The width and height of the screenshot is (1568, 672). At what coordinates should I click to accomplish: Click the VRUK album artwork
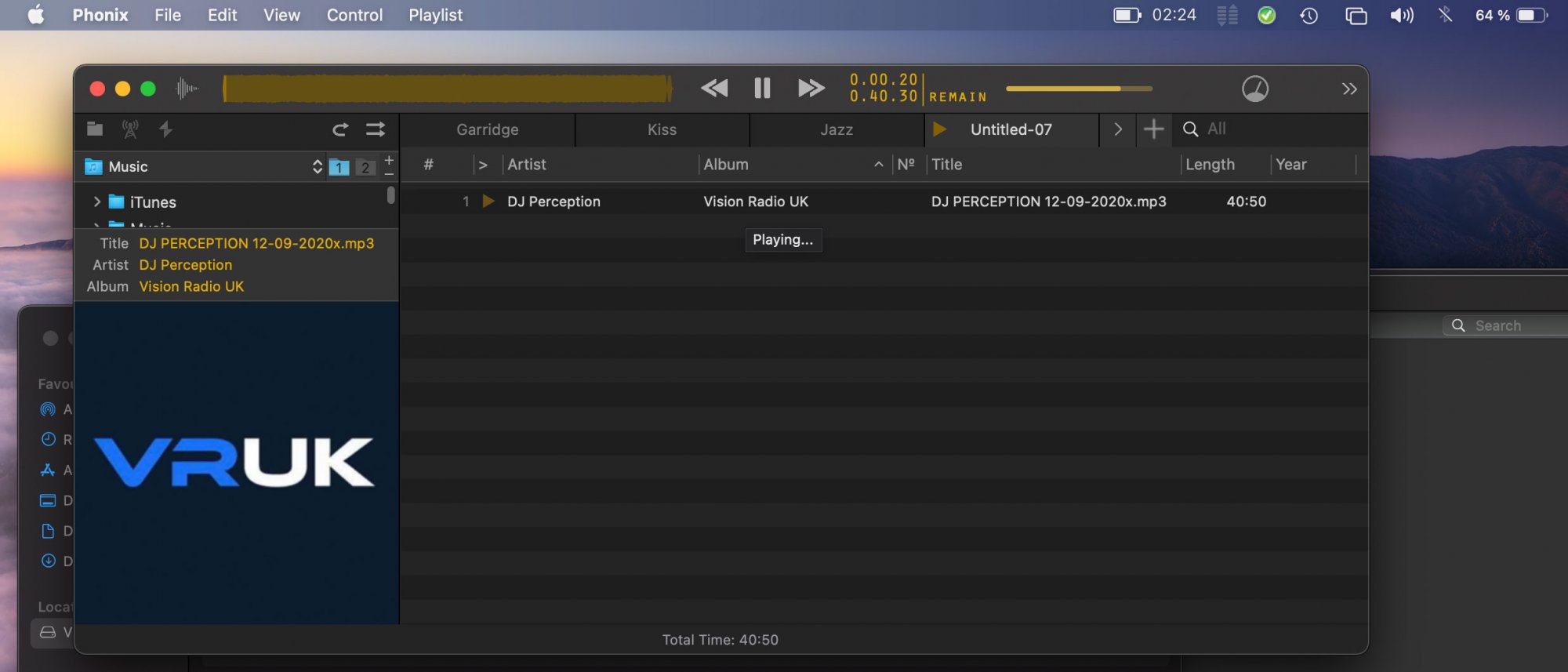(237, 463)
